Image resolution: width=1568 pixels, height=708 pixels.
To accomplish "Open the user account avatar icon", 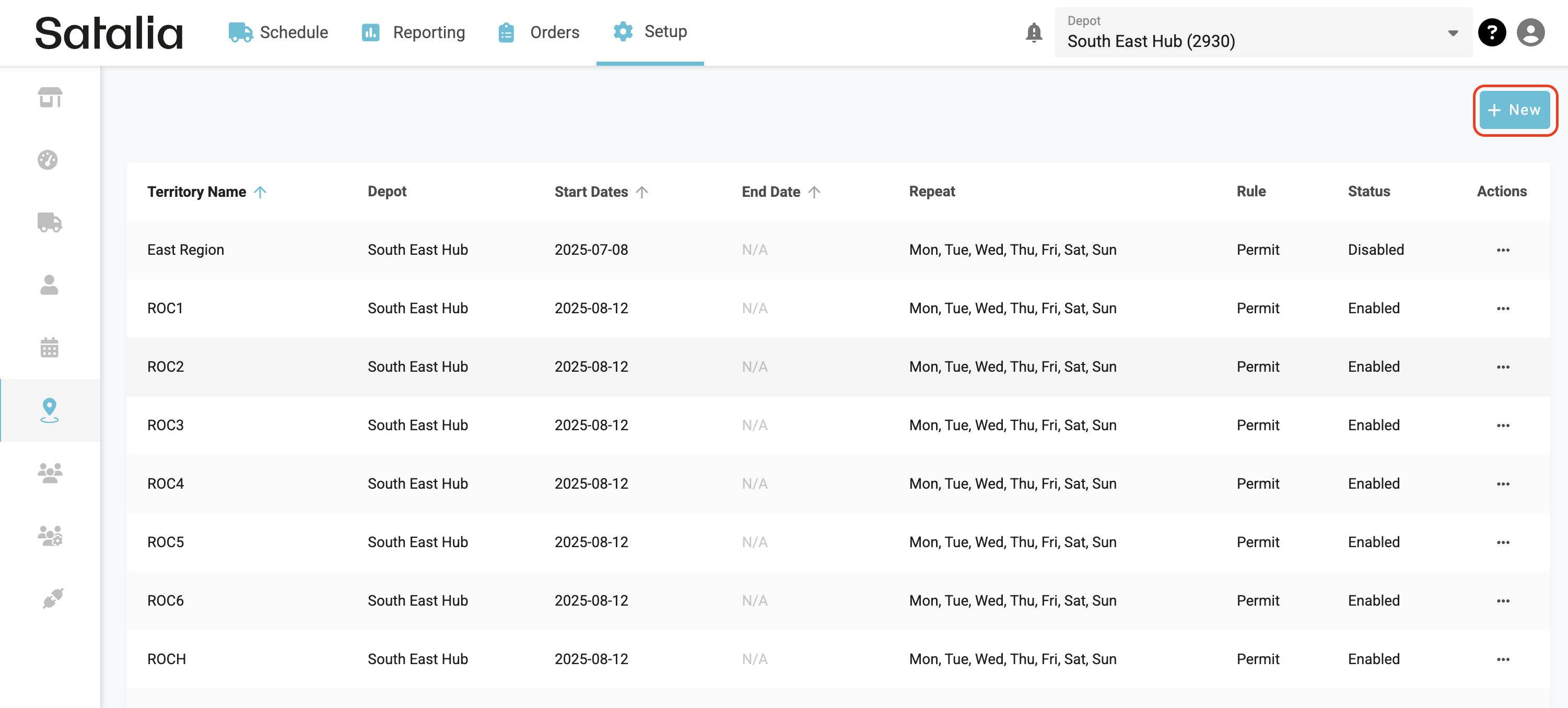I will (1530, 33).
